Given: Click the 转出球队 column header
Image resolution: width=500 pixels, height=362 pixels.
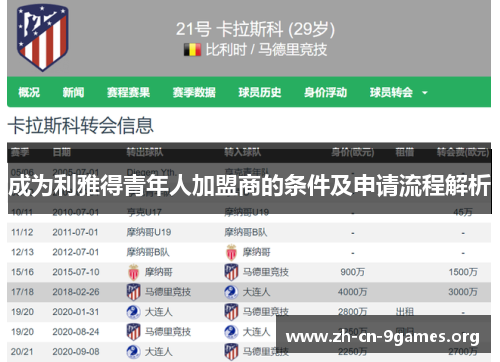Looking at the screenshot, I should point(145,153).
